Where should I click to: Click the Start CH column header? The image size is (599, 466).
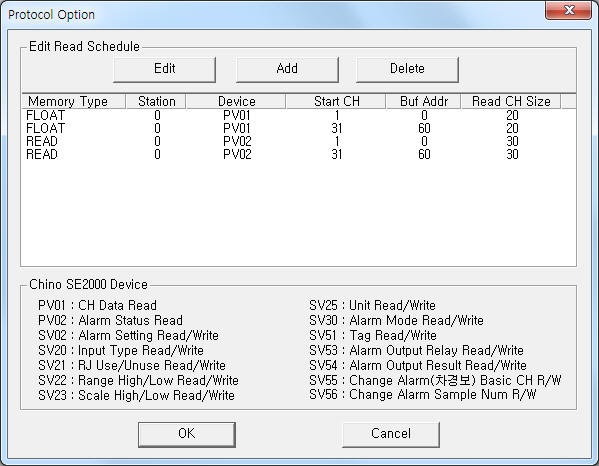(336, 102)
